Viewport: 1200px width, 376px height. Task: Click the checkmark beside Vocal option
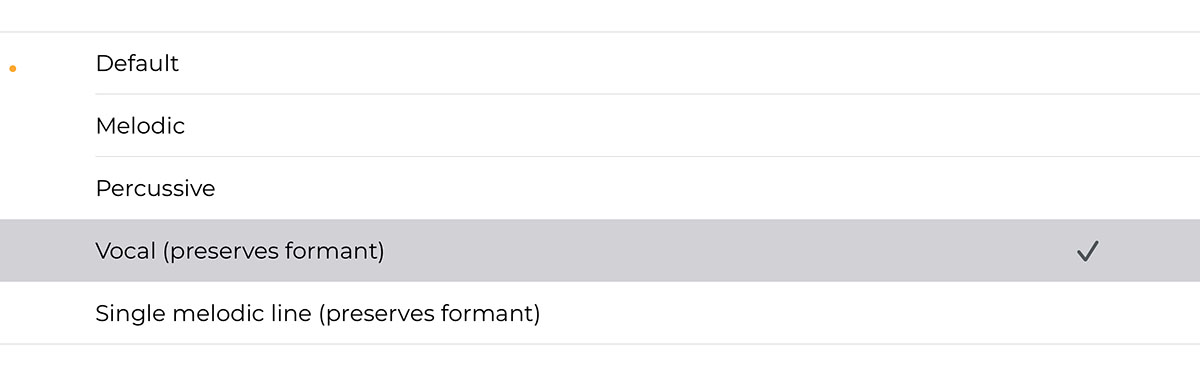pyautogui.click(x=1087, y=251)
